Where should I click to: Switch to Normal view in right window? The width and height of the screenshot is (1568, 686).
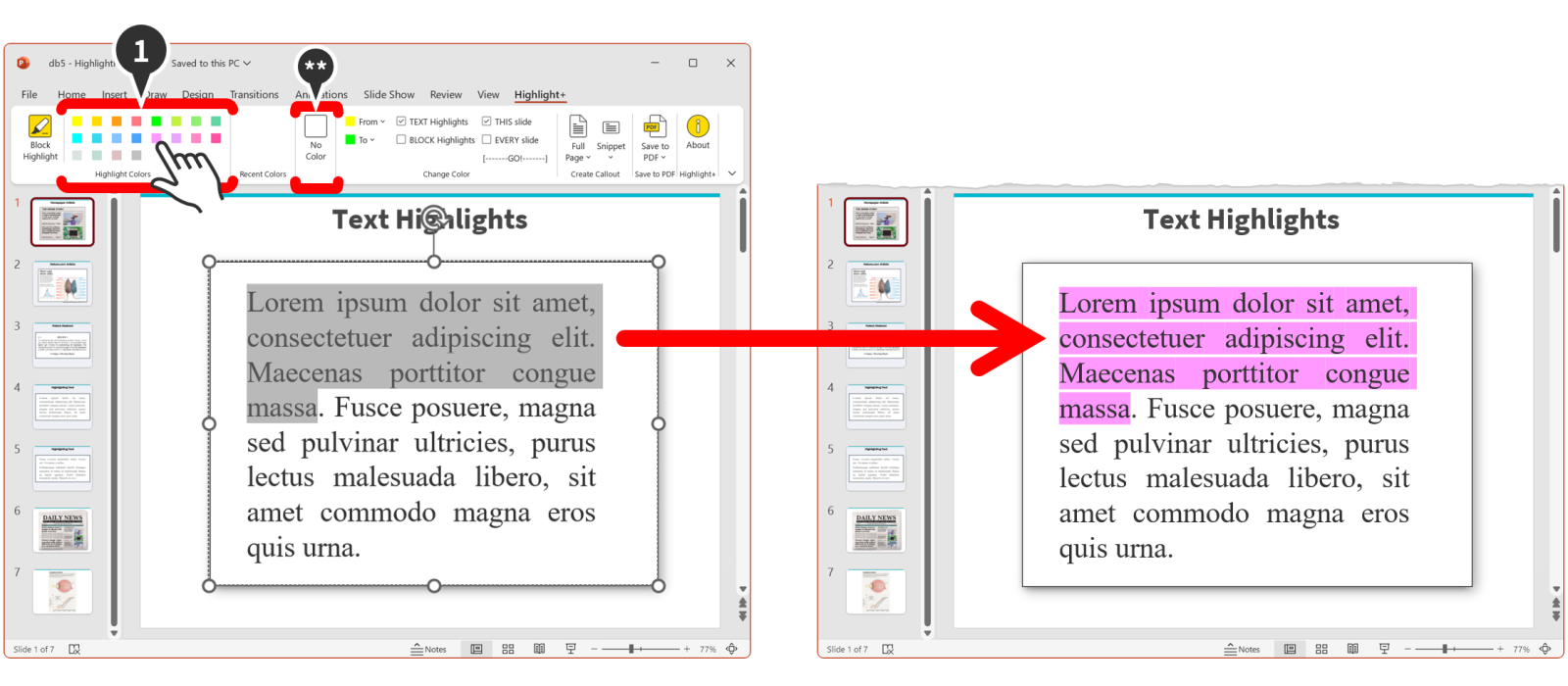tap(1290, 649)
